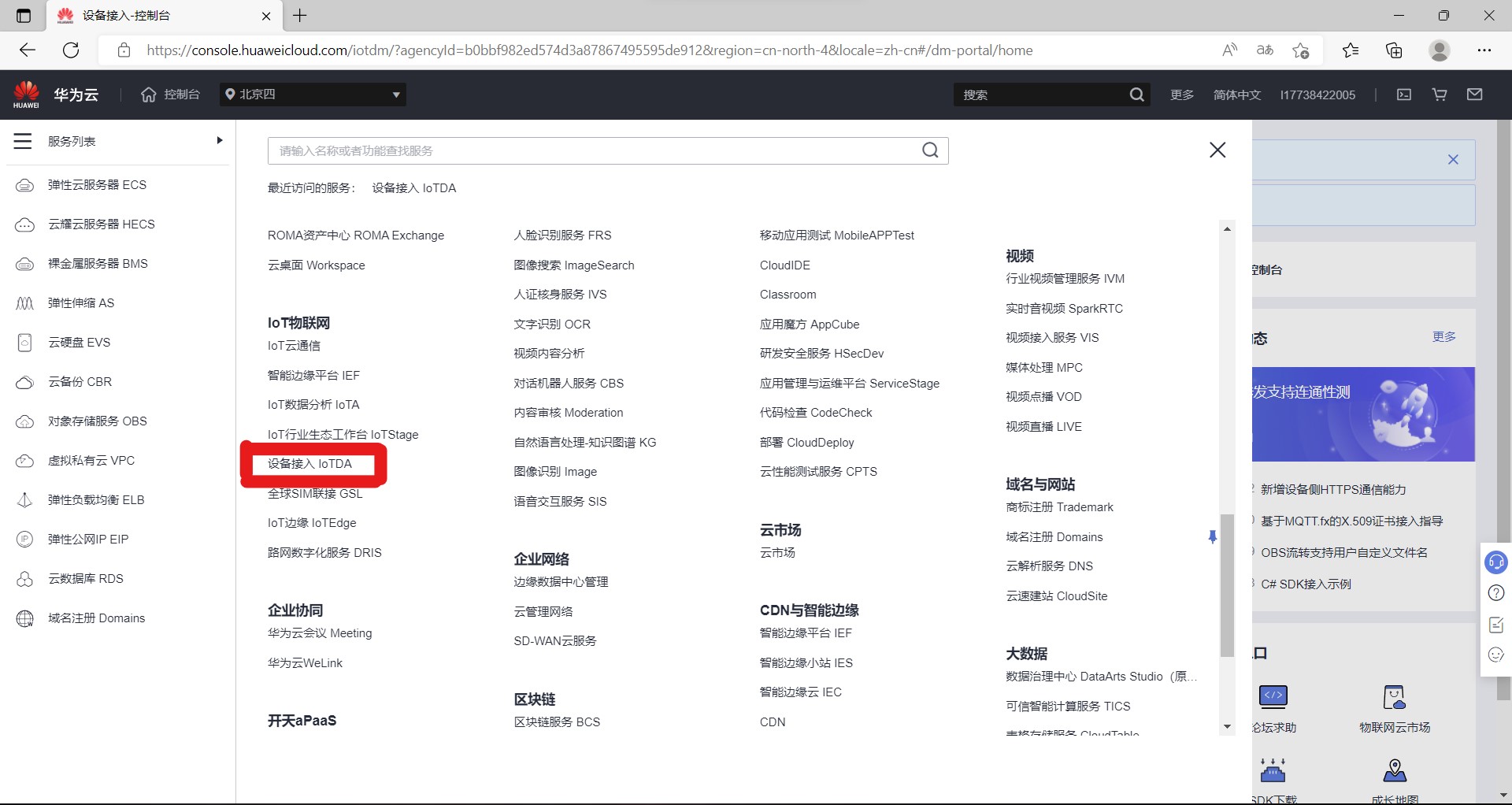Open recently visited 设备接入 IoTDA link
This screenshot has height=805, width=1512.
pos(414,188)
